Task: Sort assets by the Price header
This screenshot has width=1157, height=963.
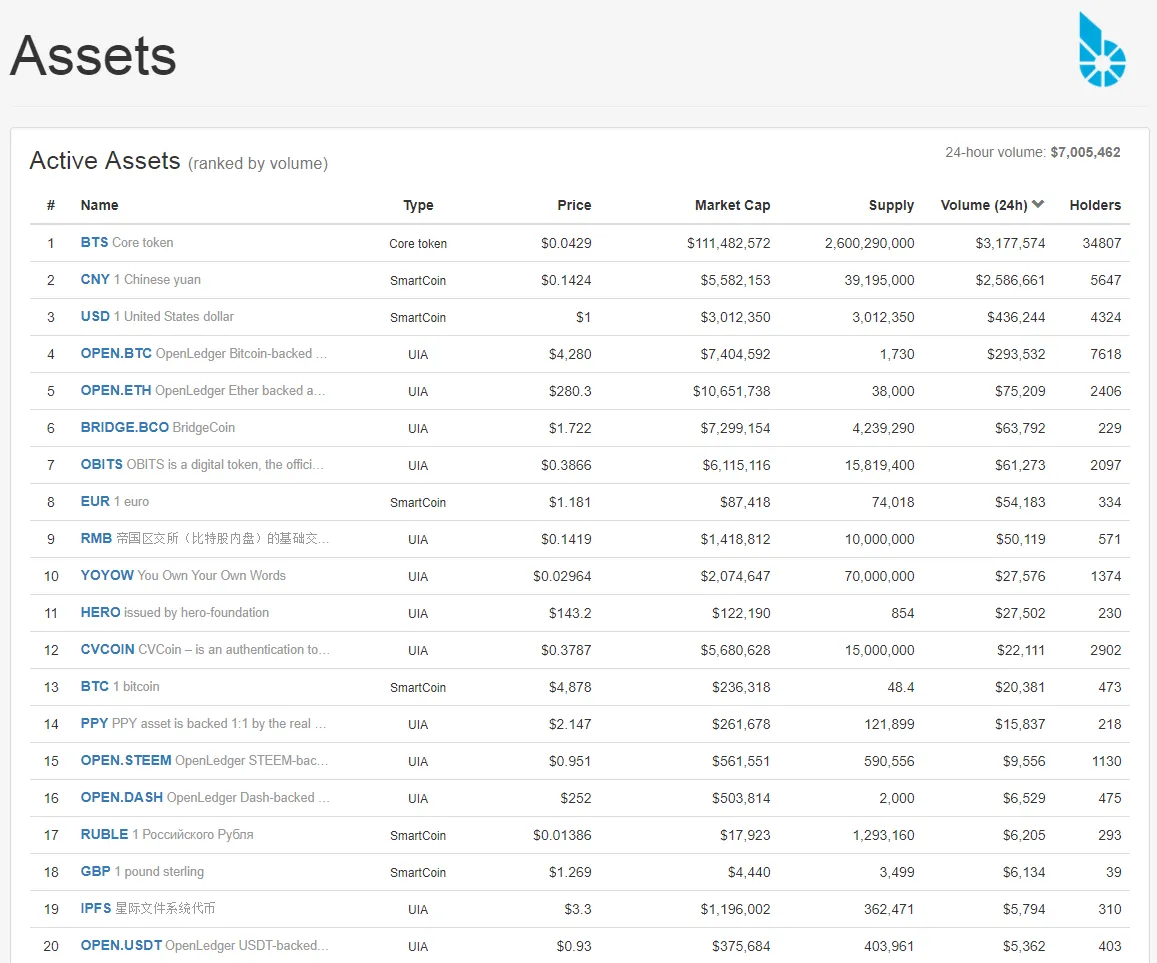Action: pyautogui.click(x=574, y=205)
